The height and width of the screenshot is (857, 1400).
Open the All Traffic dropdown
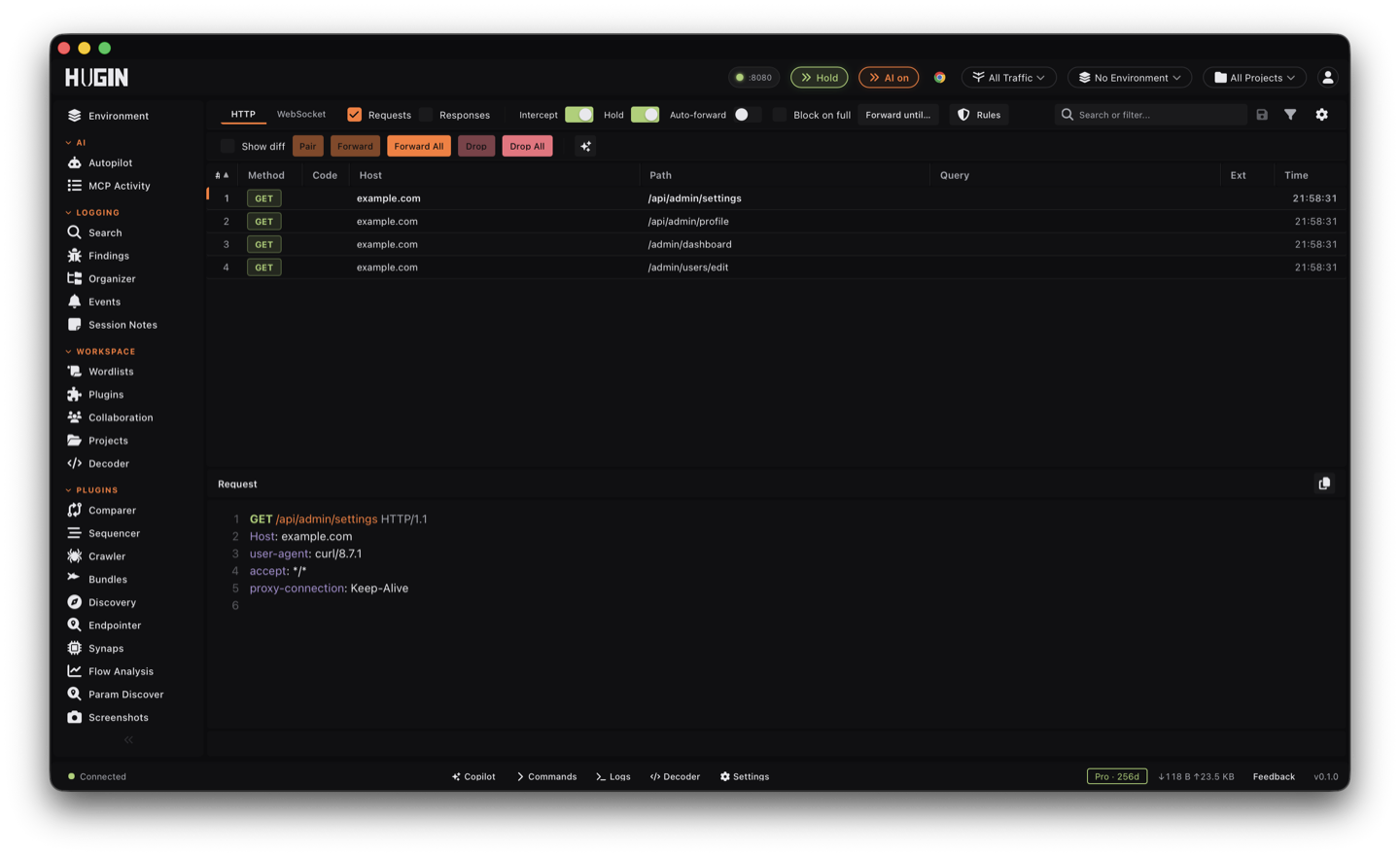(1008, 78)
